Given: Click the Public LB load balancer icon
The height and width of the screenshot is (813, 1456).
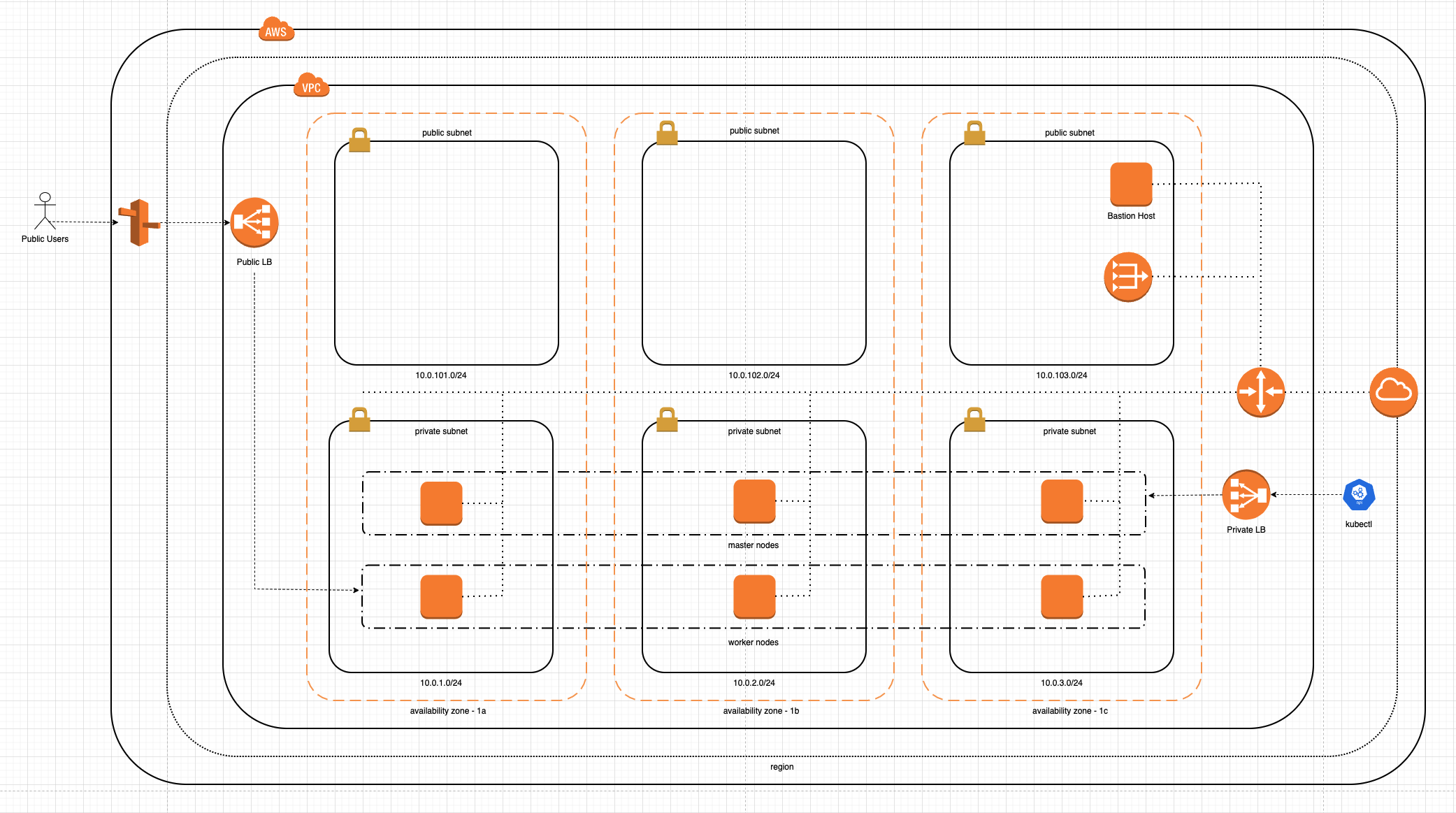Looking at the screenshot, I should (x=254, y=222).
